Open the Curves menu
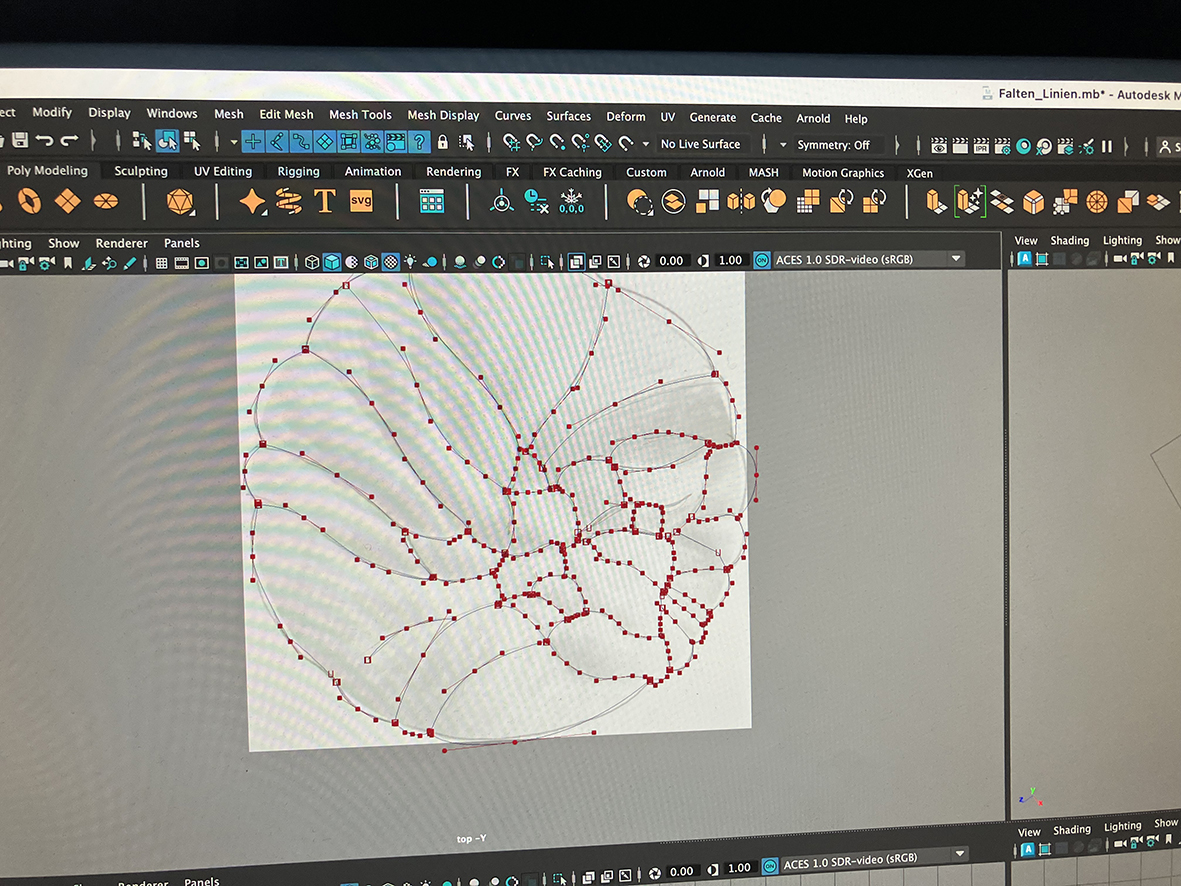Viewport: 1181px width, 886px height. pos(513,115)
